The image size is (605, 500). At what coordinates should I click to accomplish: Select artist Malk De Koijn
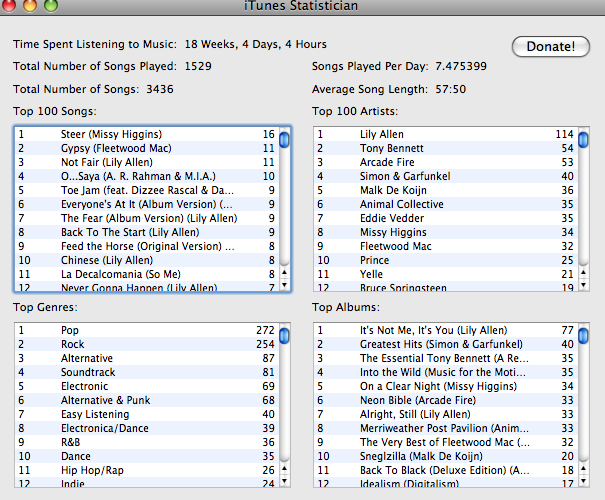tap(446, 190)
